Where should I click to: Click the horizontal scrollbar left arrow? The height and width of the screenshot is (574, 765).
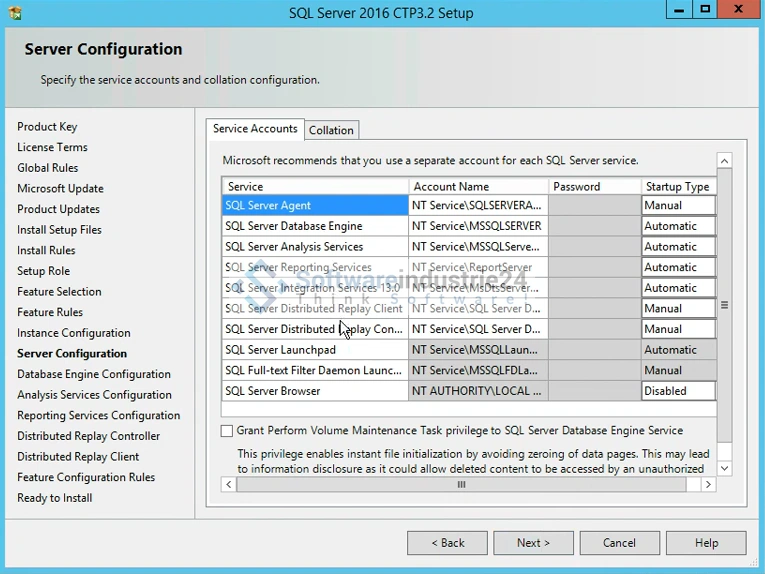point(229,485)
